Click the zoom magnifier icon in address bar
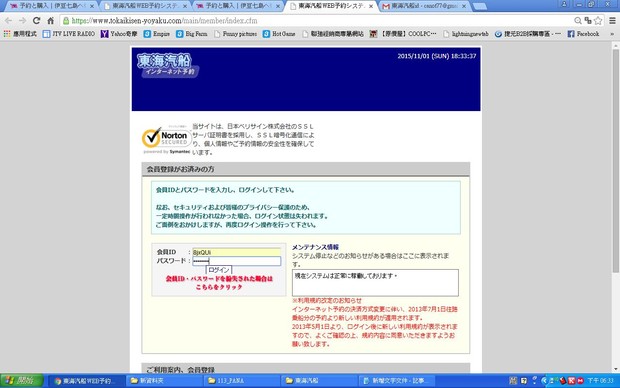Viewport: 620px width, 388px height. (578, 21)
